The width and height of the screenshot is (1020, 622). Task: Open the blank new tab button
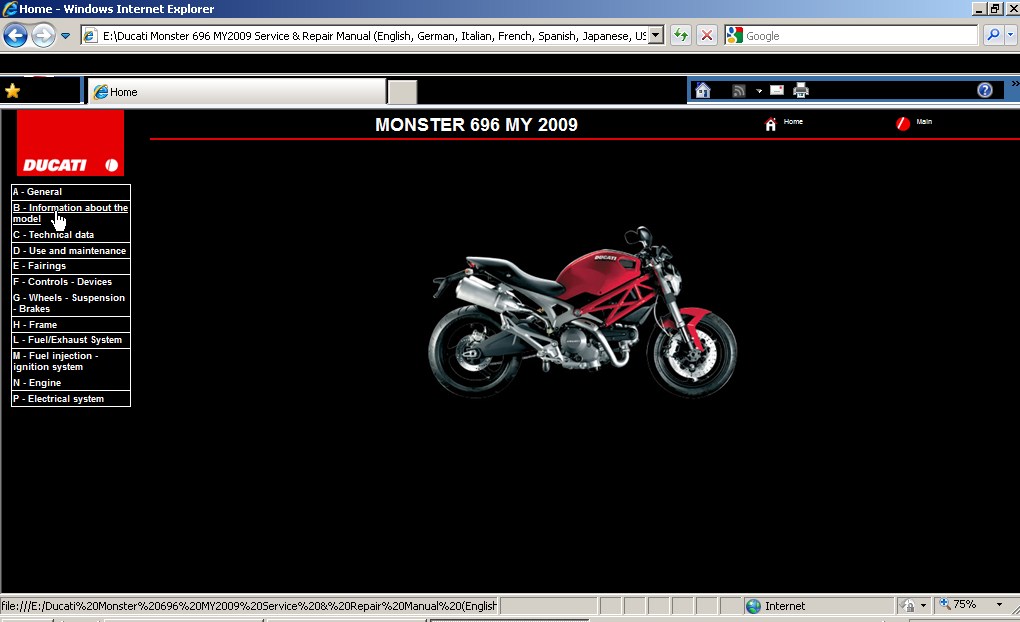click(x=402, y=92)
